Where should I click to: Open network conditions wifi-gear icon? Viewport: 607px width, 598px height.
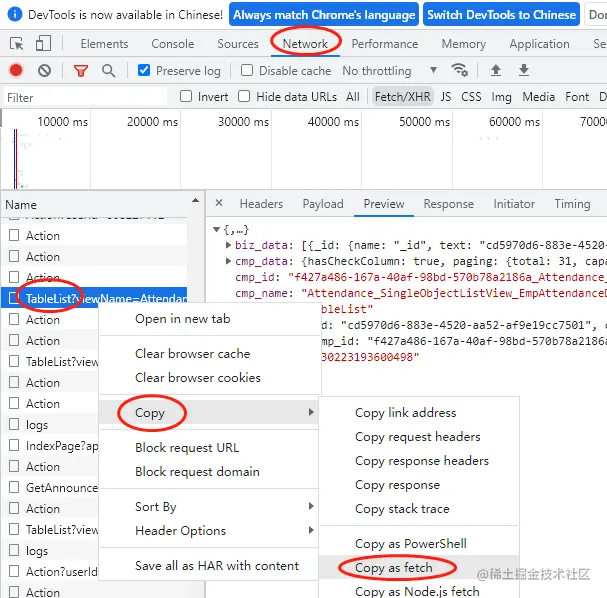click(x=460, y=70)
